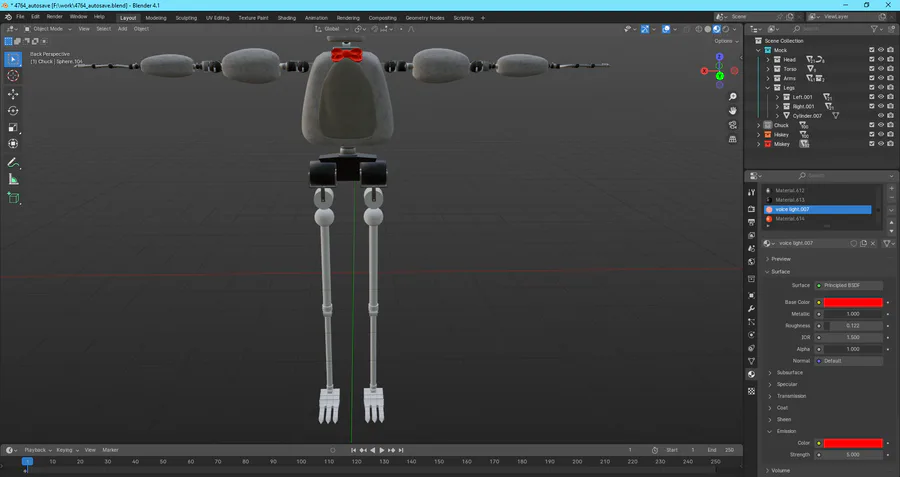900x477 pixels.
Task: Open the Render menu
Action: point(55,17)
